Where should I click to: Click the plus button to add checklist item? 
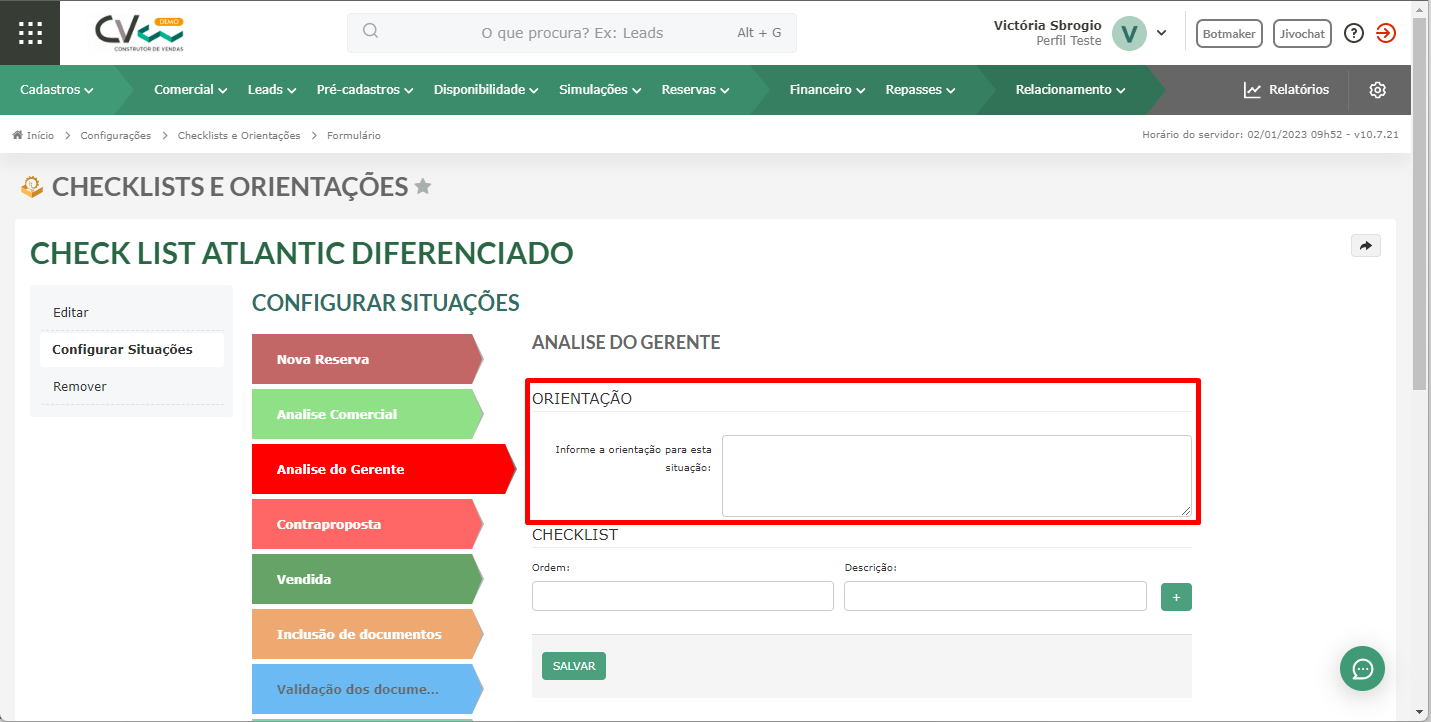[x=1176, y=597]
